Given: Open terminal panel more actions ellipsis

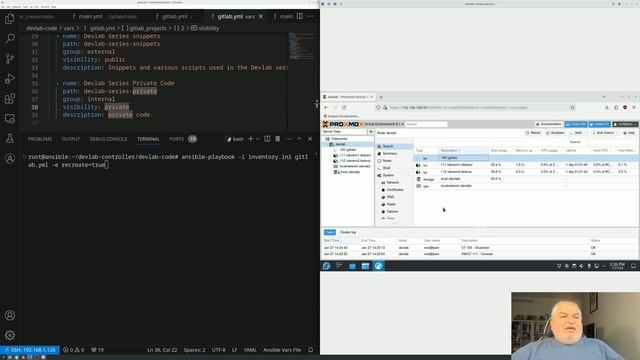Looking at the screenshot, I should [x=289, y=139].
